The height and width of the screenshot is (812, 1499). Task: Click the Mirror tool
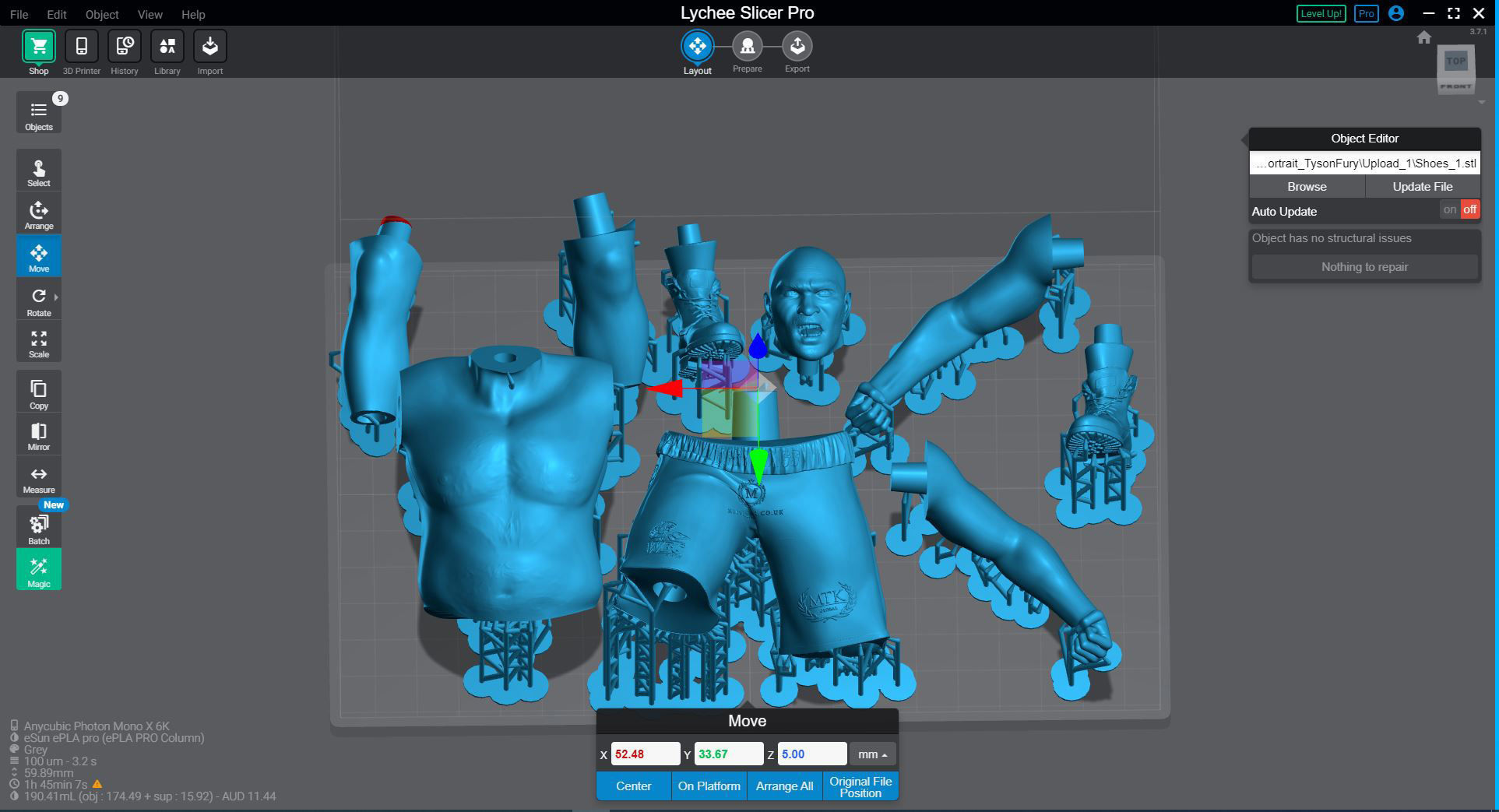(38, 434)
